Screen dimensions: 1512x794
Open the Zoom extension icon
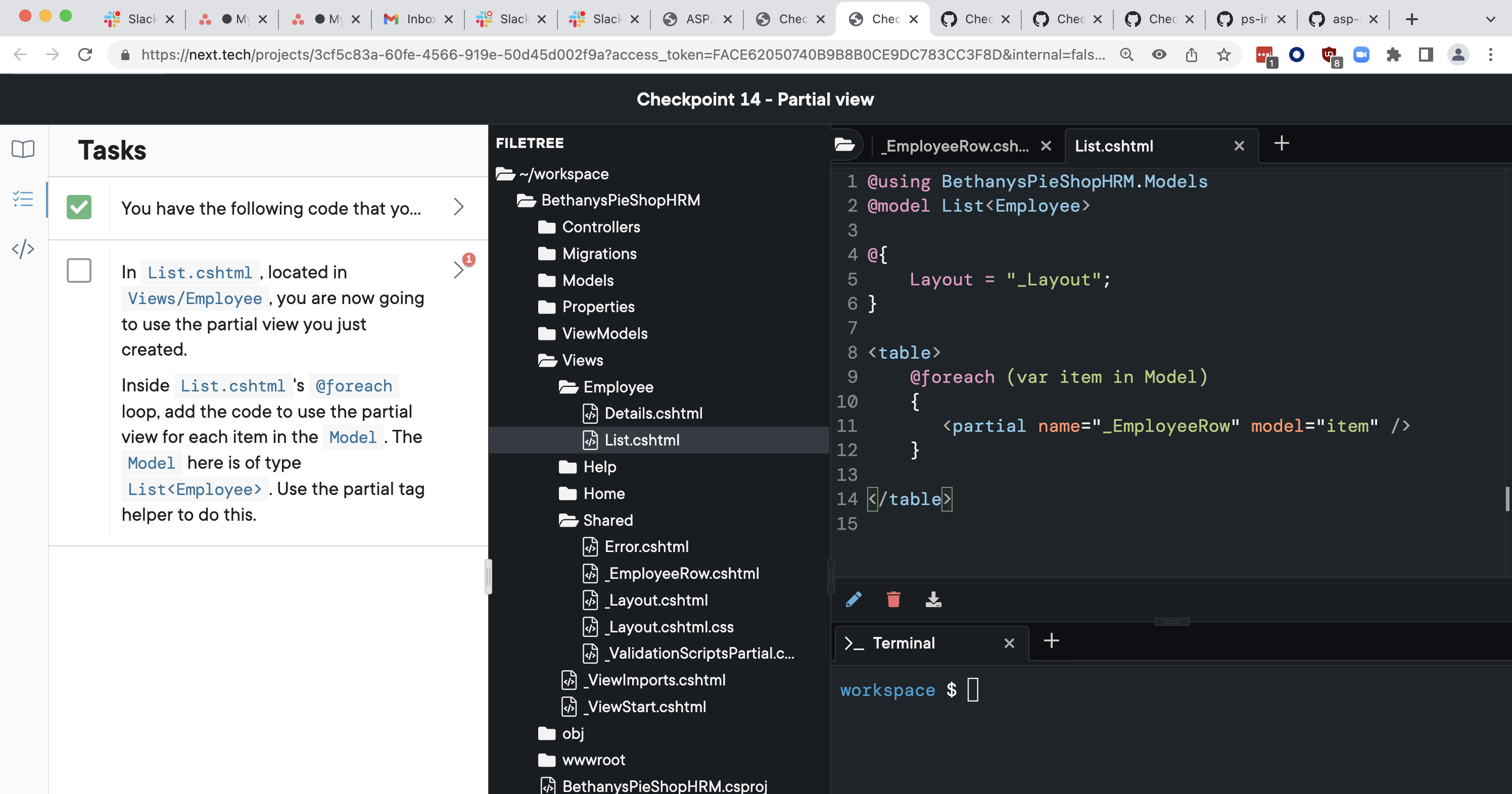(1361, 55)
